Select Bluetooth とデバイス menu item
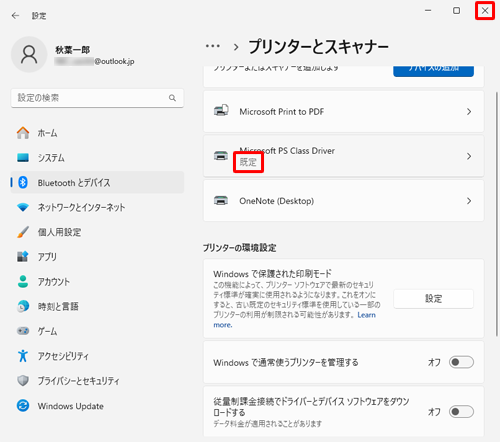 point(97,182)
